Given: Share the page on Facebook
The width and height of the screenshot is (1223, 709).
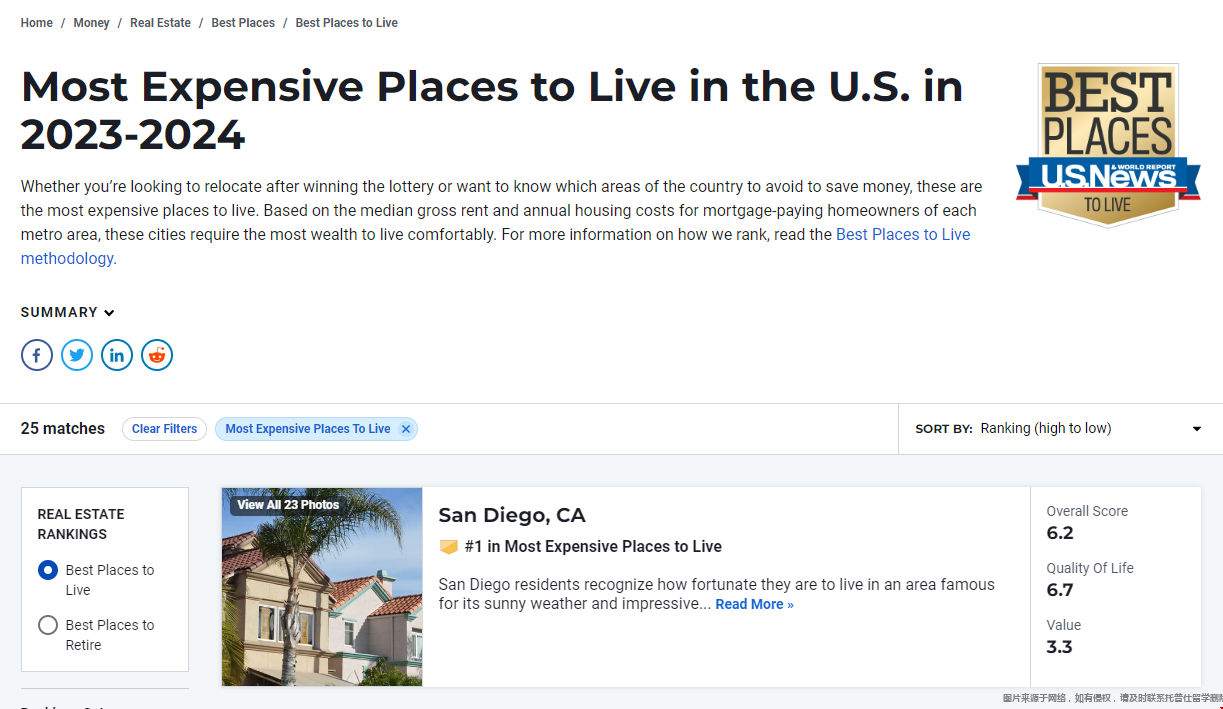Looking at the screenshot, I should [x=37, y=355].
